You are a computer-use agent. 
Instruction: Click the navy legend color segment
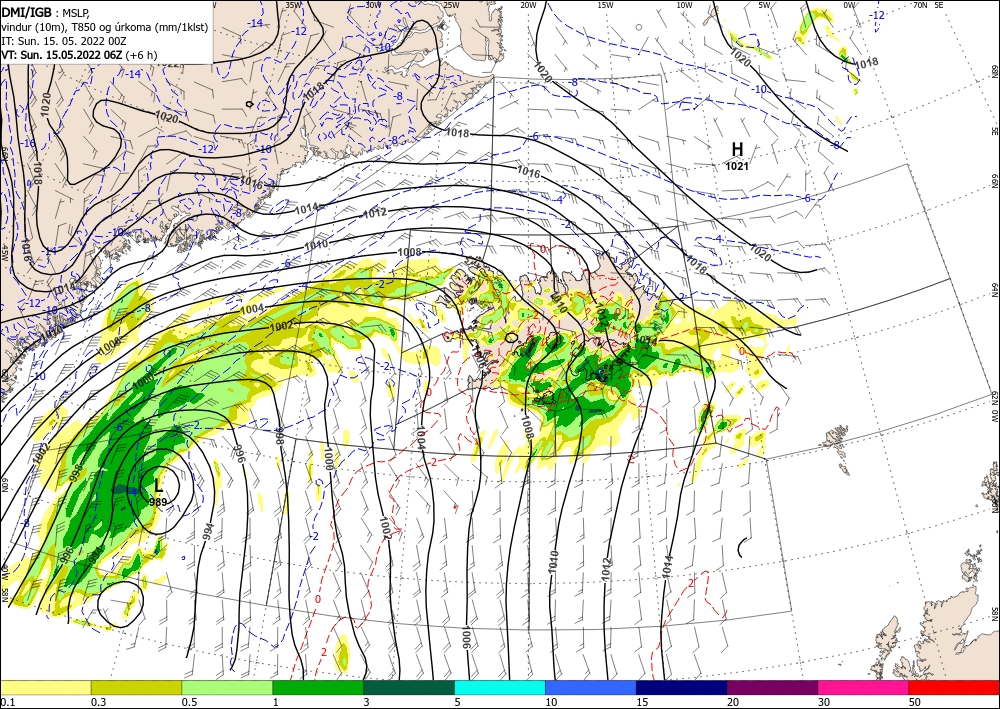(x=682, y=687)
